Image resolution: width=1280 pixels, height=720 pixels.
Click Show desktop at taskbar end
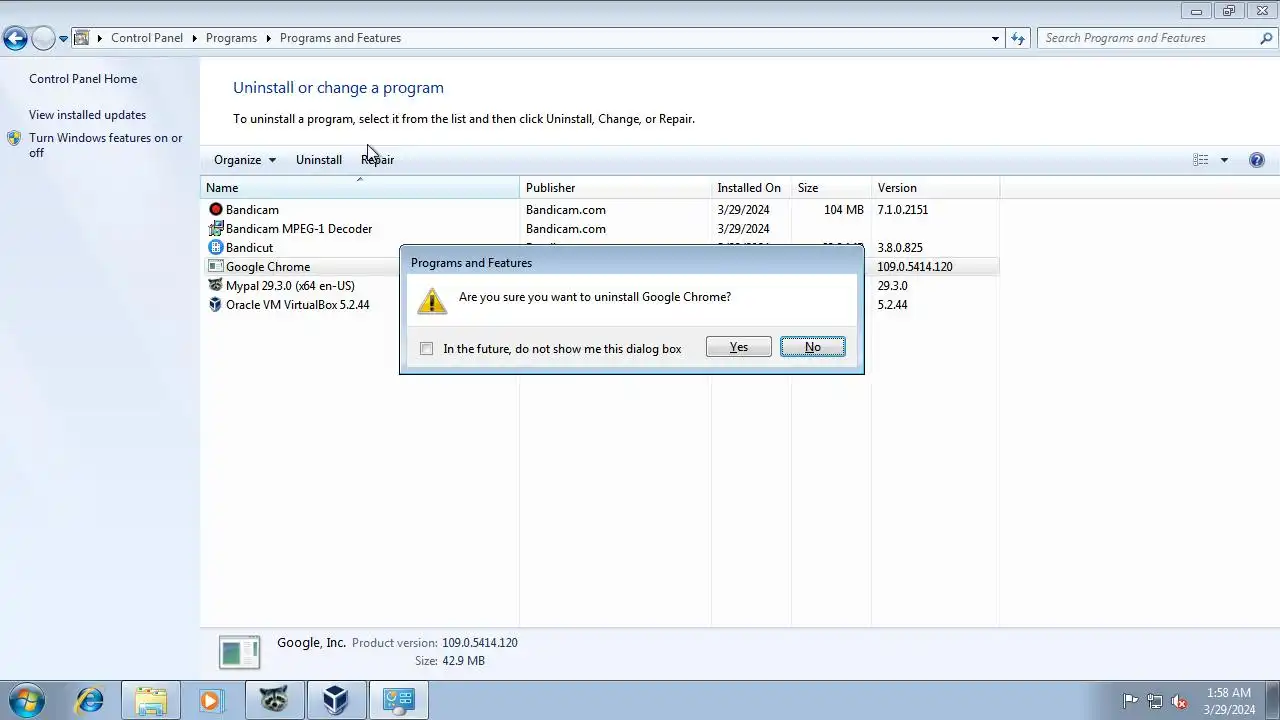1273,700
